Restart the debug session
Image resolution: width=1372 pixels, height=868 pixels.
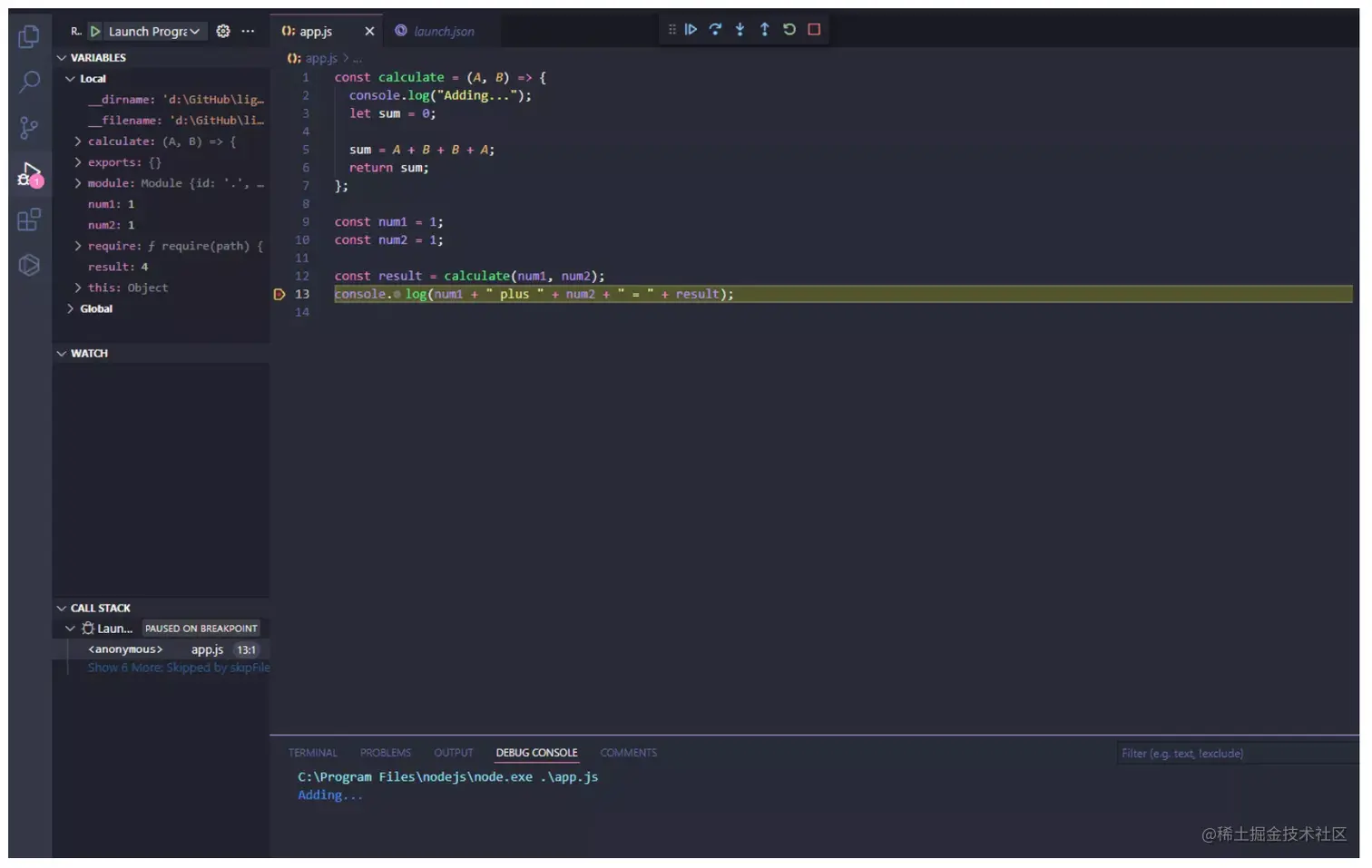(x=789, y=30)
